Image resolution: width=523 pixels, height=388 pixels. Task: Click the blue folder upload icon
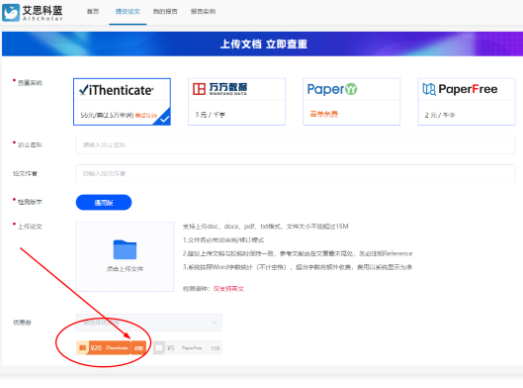click(125, 250)
